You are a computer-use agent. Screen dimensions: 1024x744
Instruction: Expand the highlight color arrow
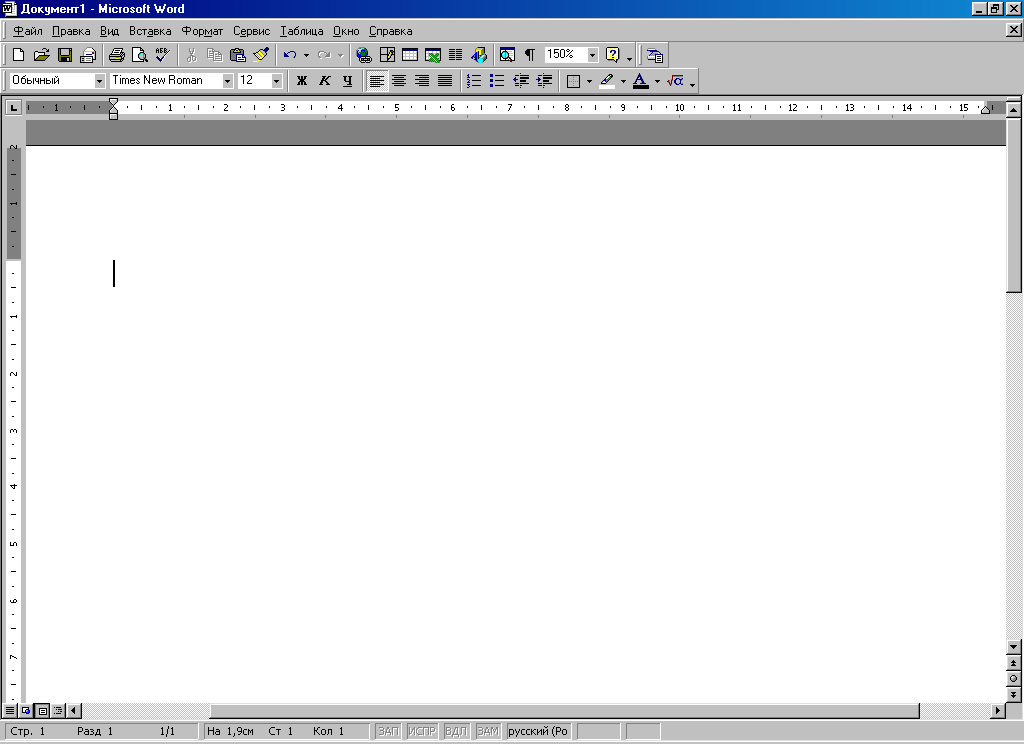point(623,80)
